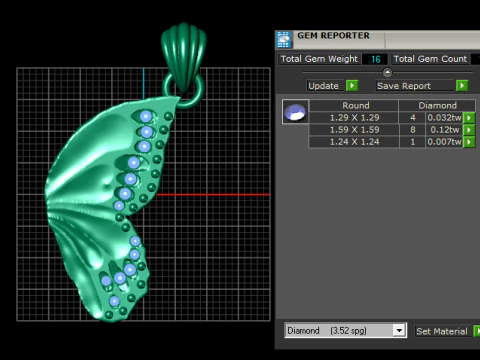
Task: Click the 0.007tw weight cell
Action: click(x=444, y=142)
